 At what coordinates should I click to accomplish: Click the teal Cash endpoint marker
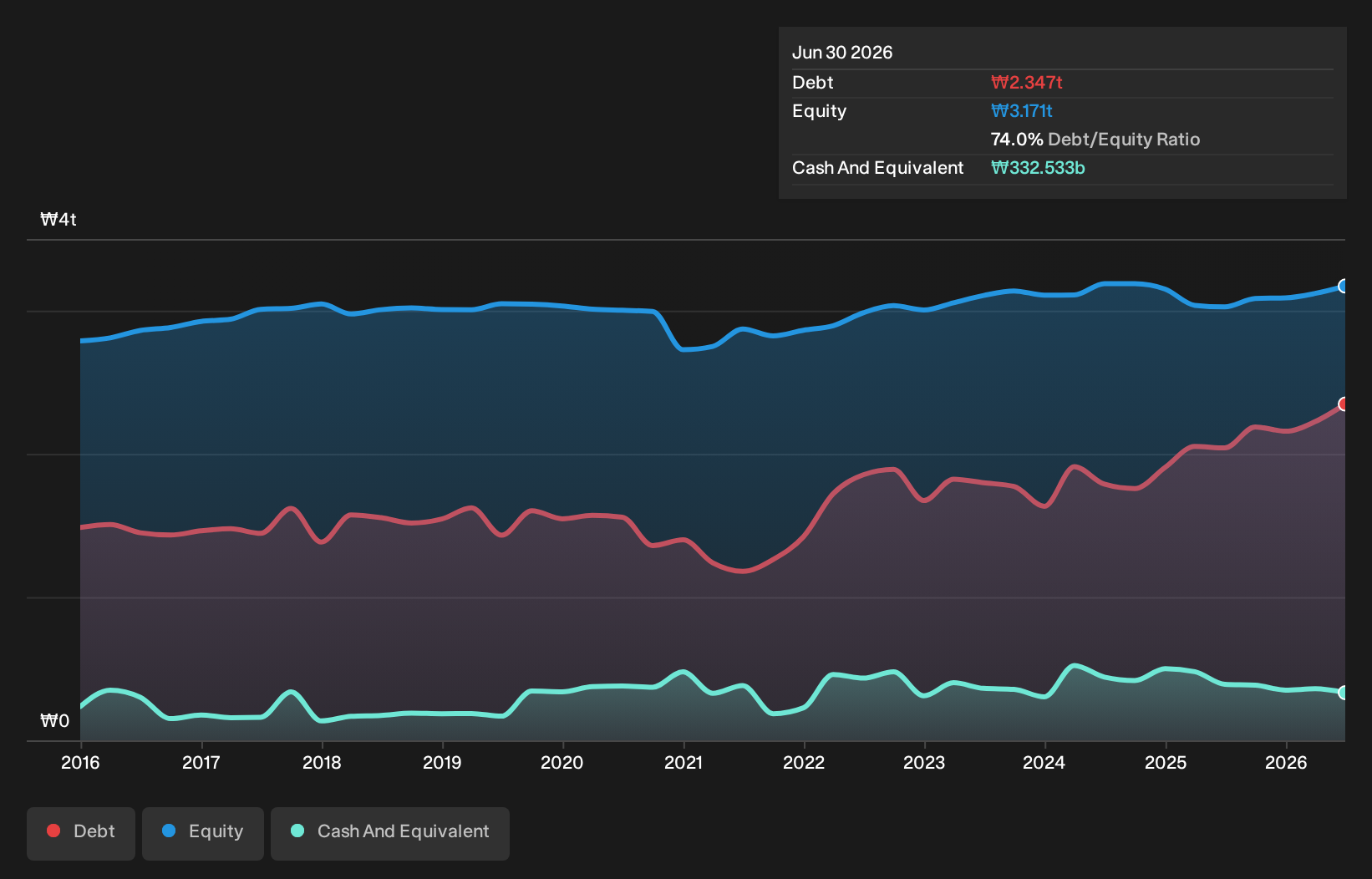[1344, 693]
